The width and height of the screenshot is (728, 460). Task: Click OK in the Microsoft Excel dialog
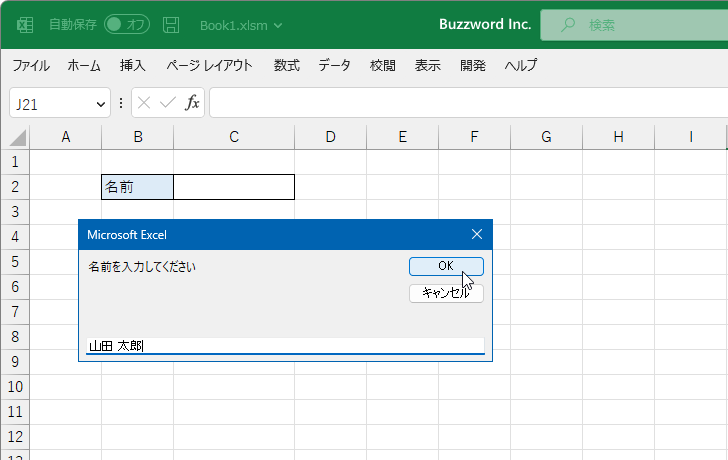446,266
